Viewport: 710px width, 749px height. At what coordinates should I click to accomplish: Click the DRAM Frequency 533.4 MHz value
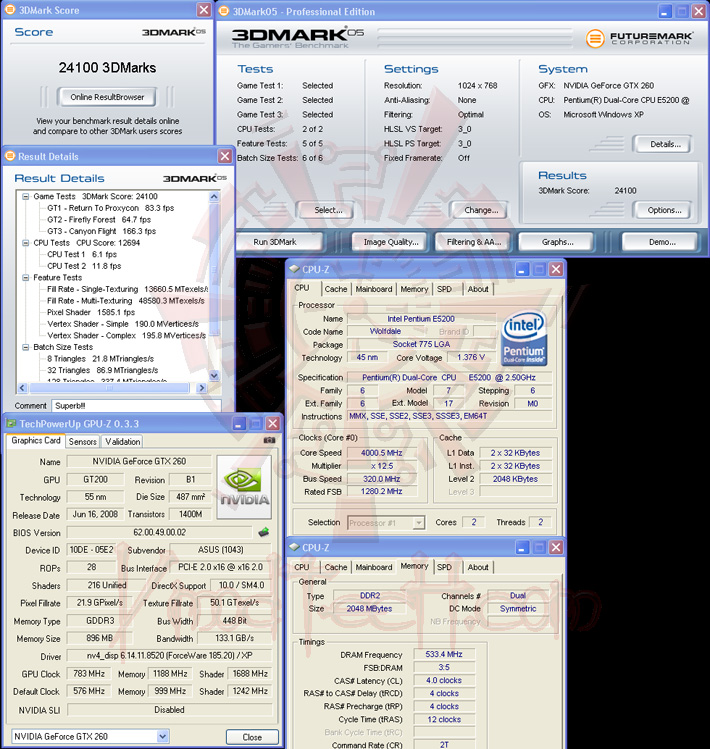pos(444,654)
